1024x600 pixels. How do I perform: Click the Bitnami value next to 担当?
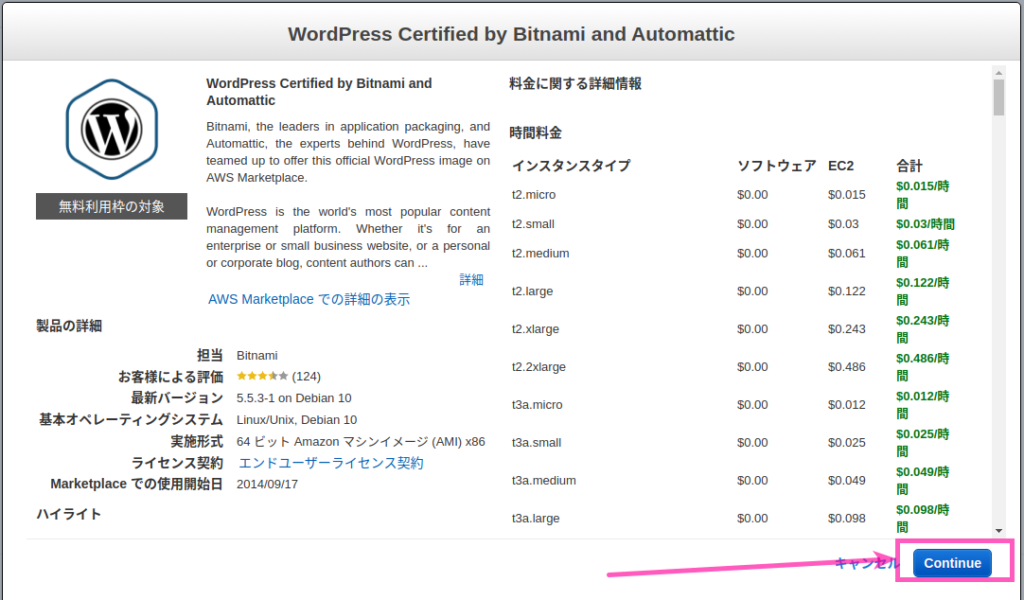pyautogui.click(x=257, y=355)
